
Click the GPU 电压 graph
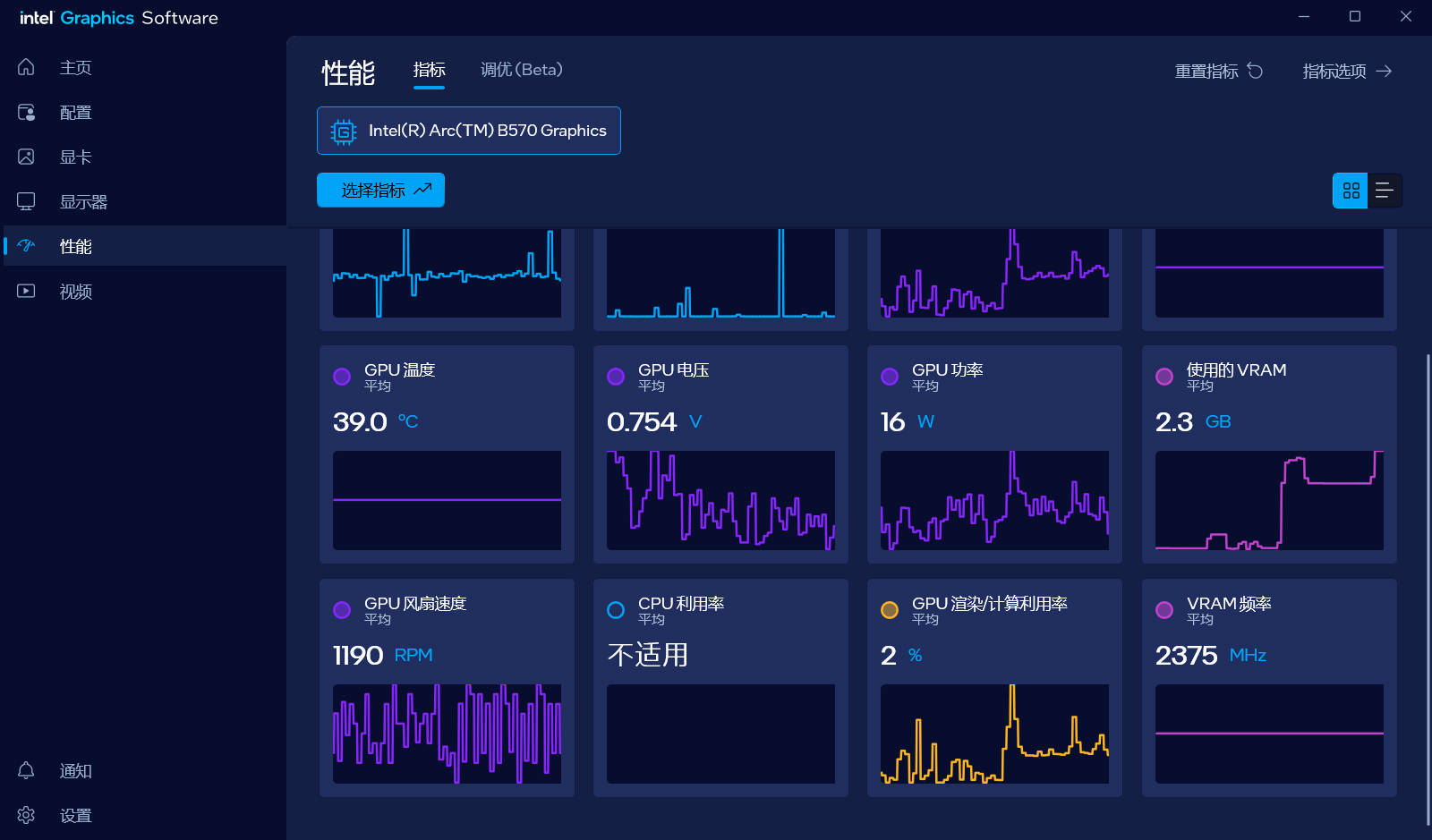tap(720, 500)
